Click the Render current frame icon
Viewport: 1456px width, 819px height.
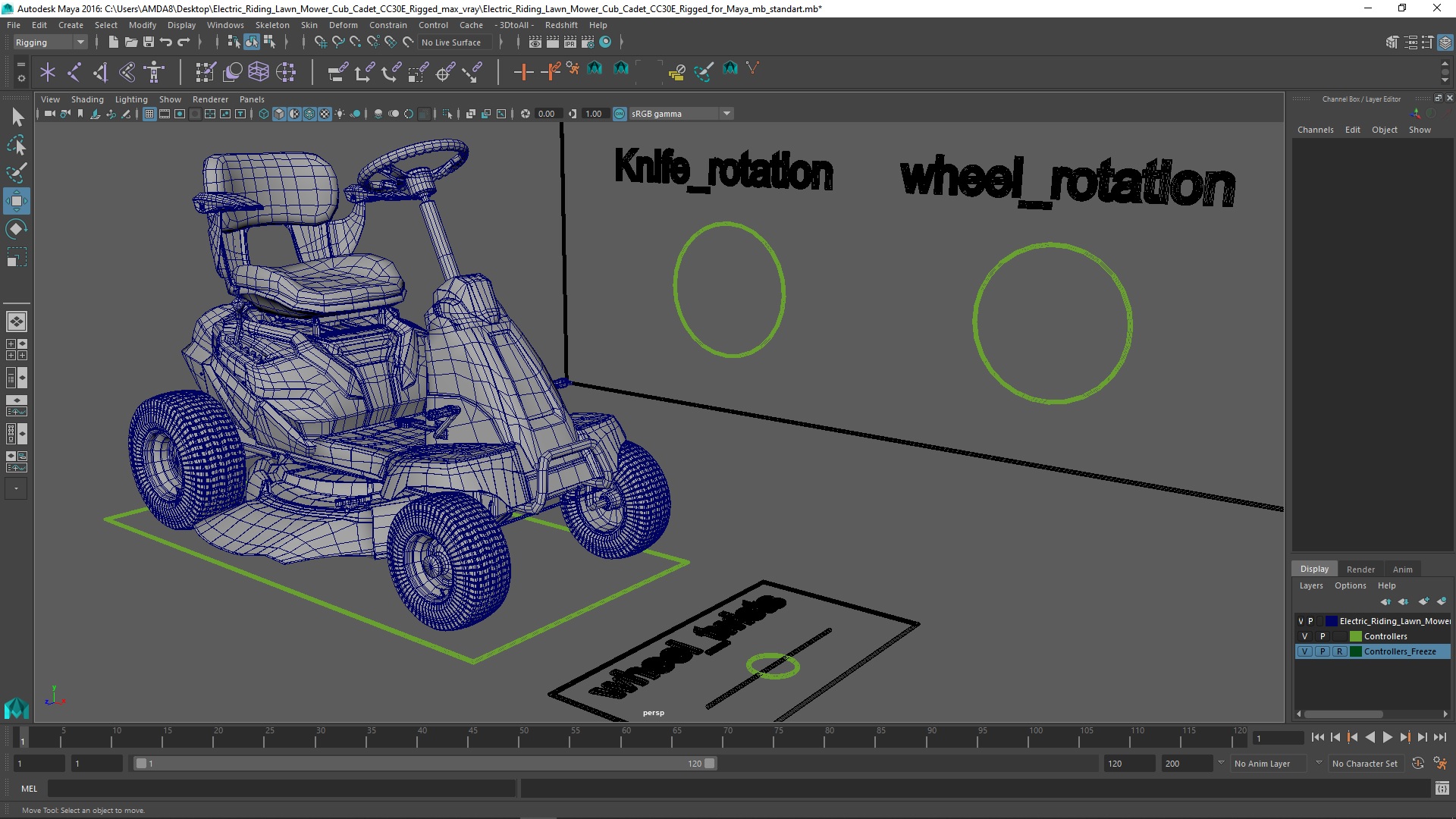[553, 42]
